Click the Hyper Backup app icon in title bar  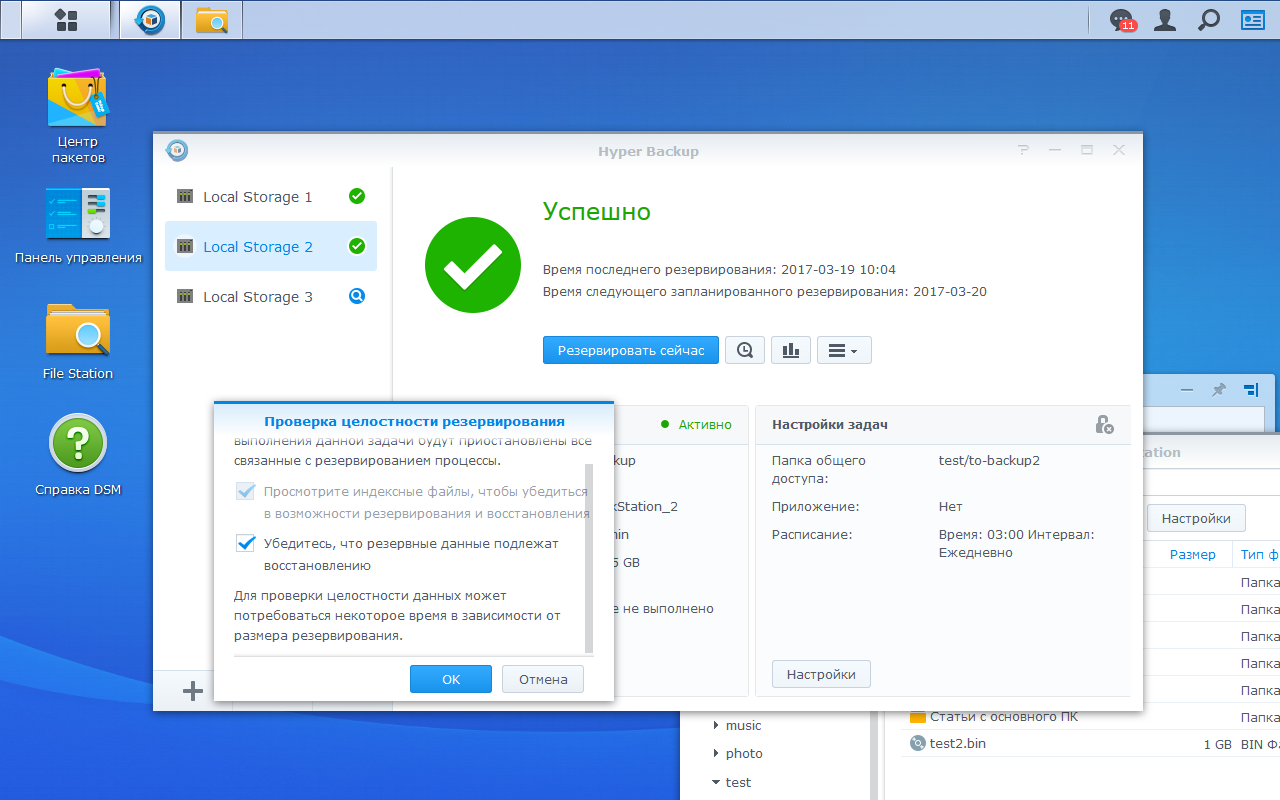click(x=177, y=150)
